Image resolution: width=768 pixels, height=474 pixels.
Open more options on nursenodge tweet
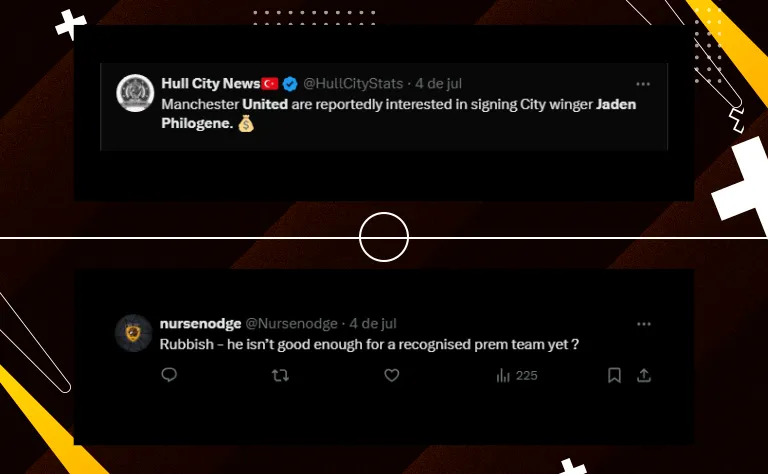644,324
